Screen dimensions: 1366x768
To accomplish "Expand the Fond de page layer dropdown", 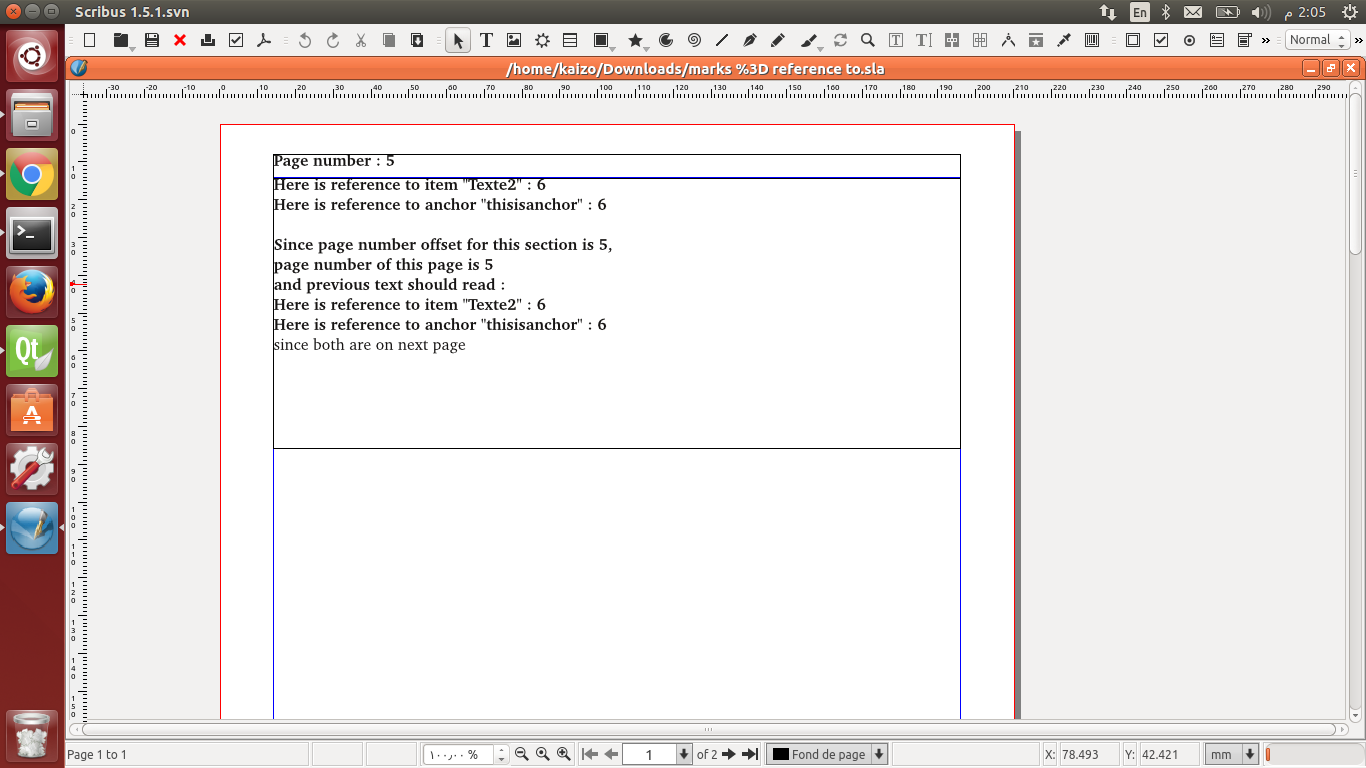I will [879, 754].
